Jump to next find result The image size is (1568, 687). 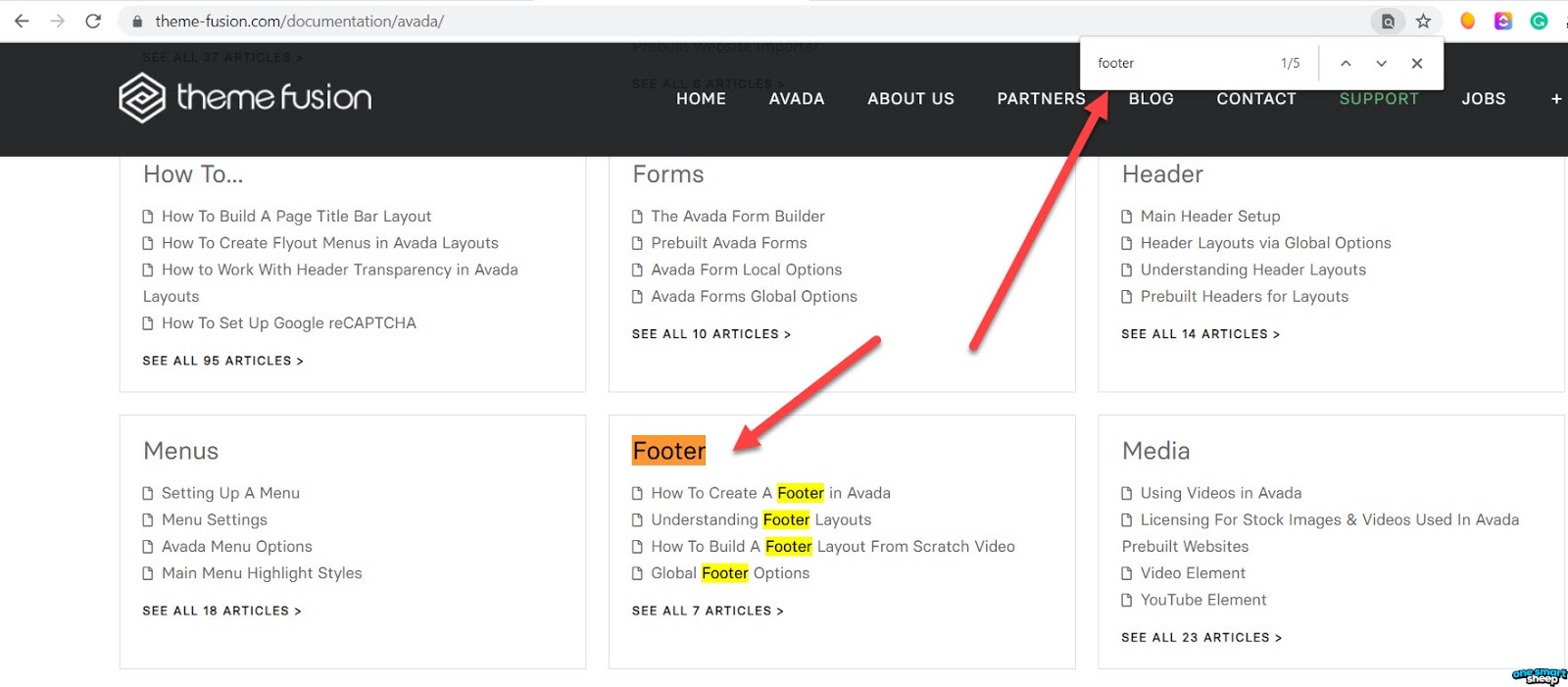(x=1381, y=64)
